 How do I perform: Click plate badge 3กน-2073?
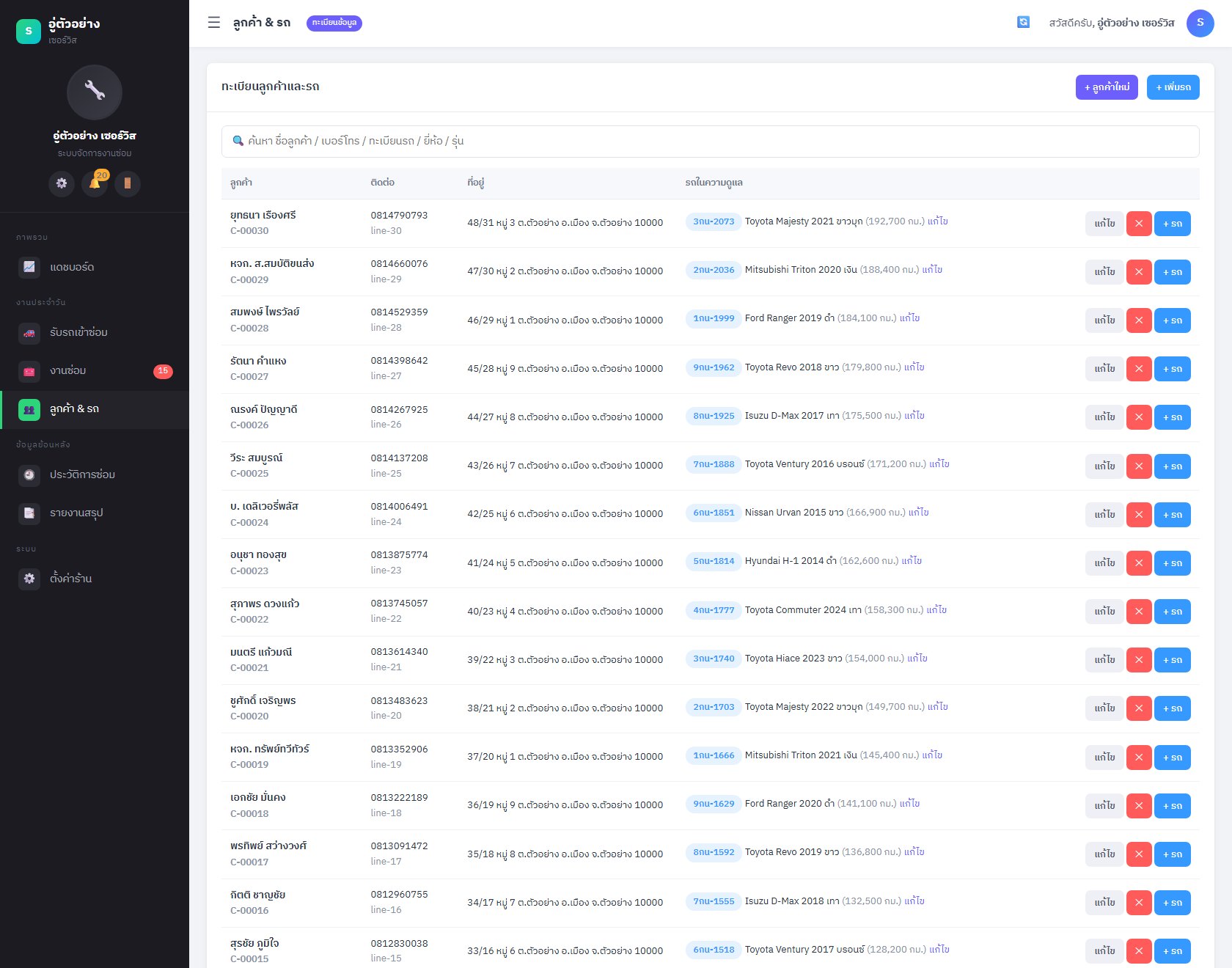[x=714, y=221]
